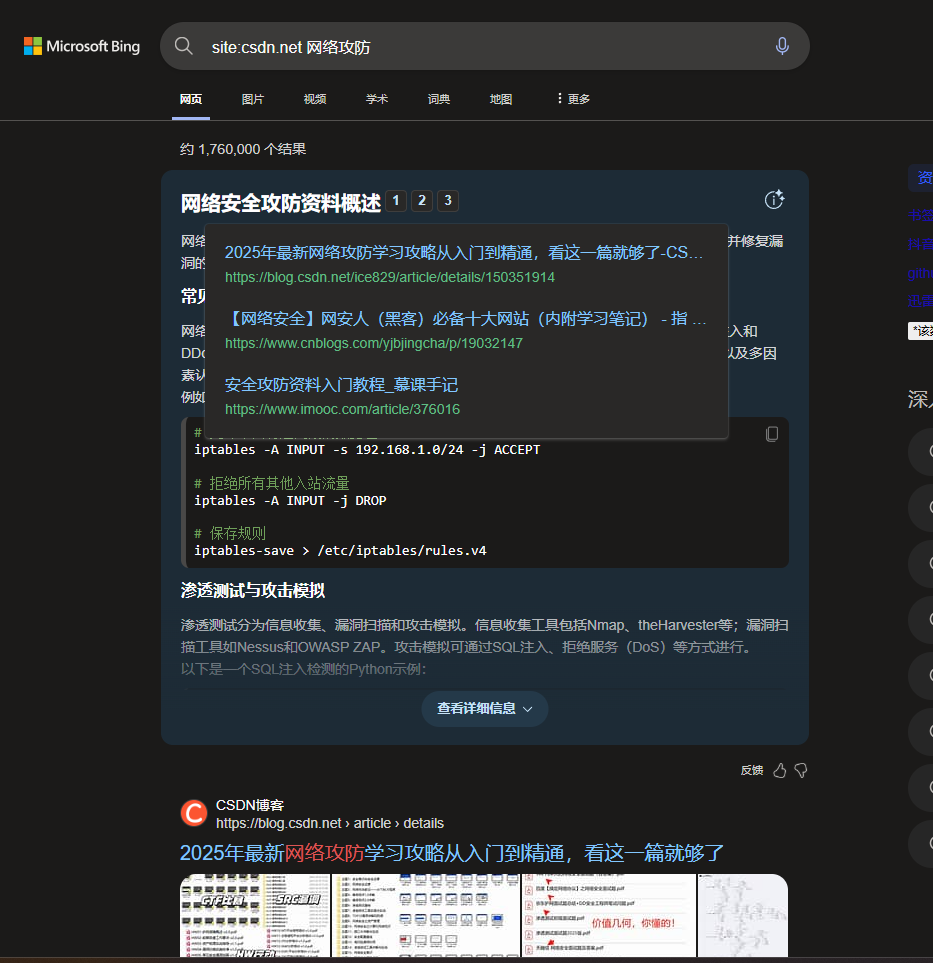Switch to the 图片 tab
The height and width of the screenshot is (963, 933).
(253, 99)
